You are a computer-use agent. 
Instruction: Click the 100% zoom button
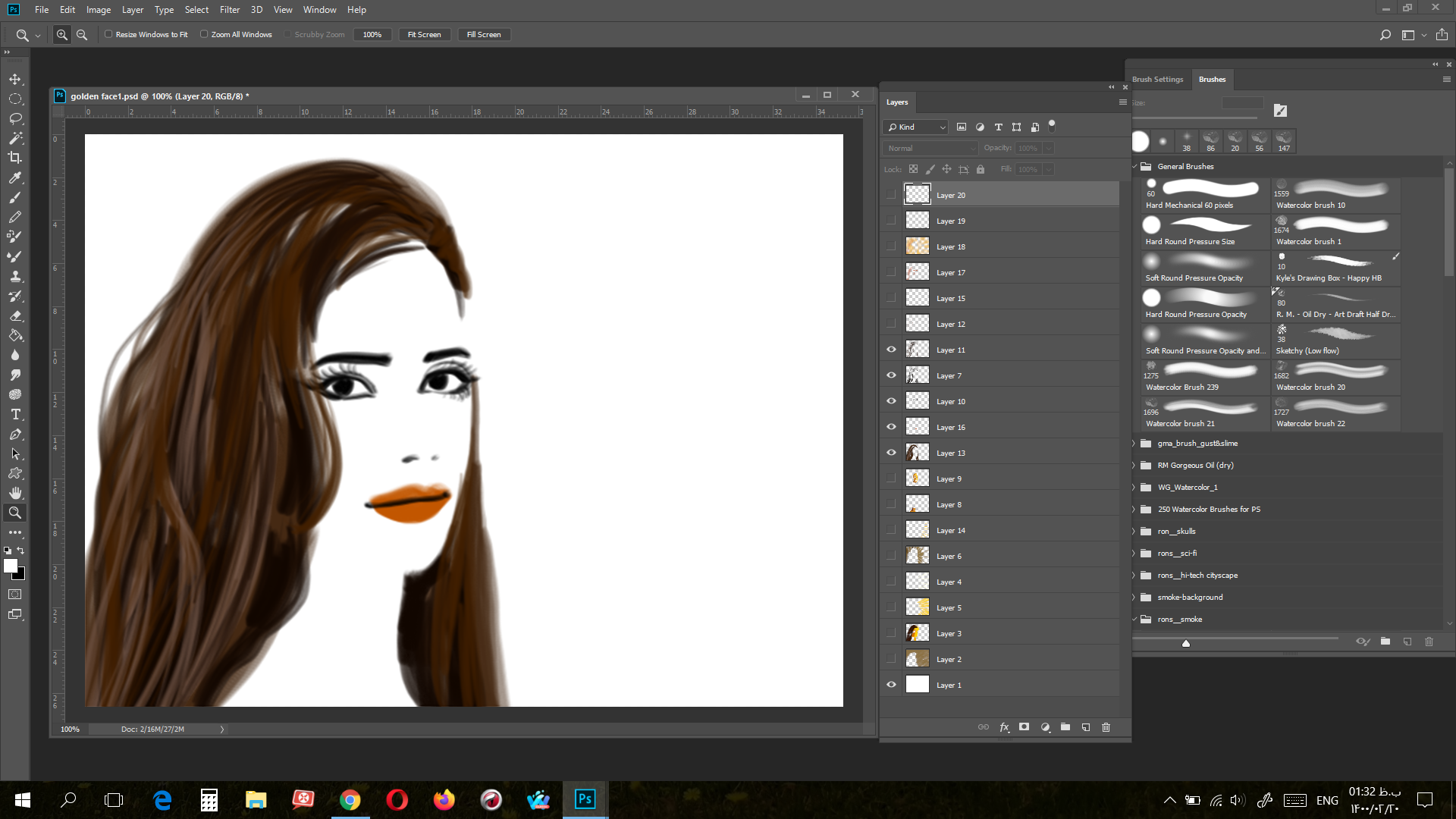click(372, 35)
